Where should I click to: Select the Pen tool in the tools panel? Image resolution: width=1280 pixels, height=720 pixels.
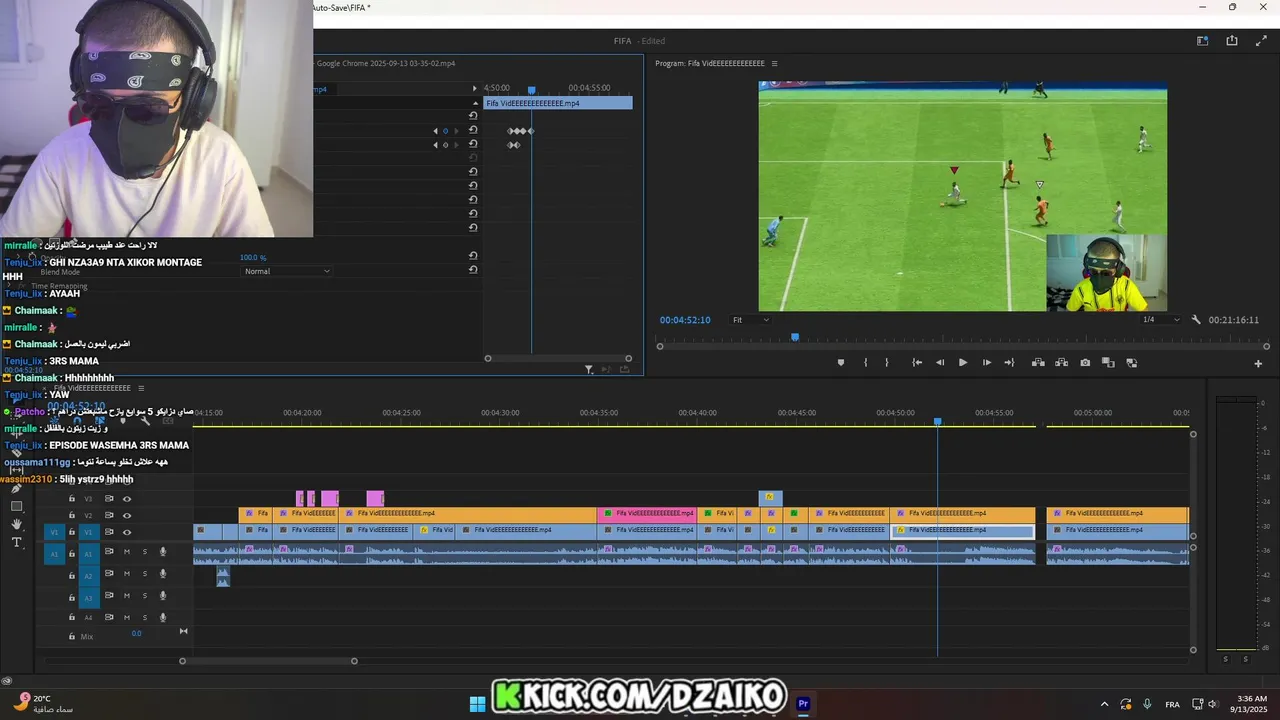click(x=16, y=488)
